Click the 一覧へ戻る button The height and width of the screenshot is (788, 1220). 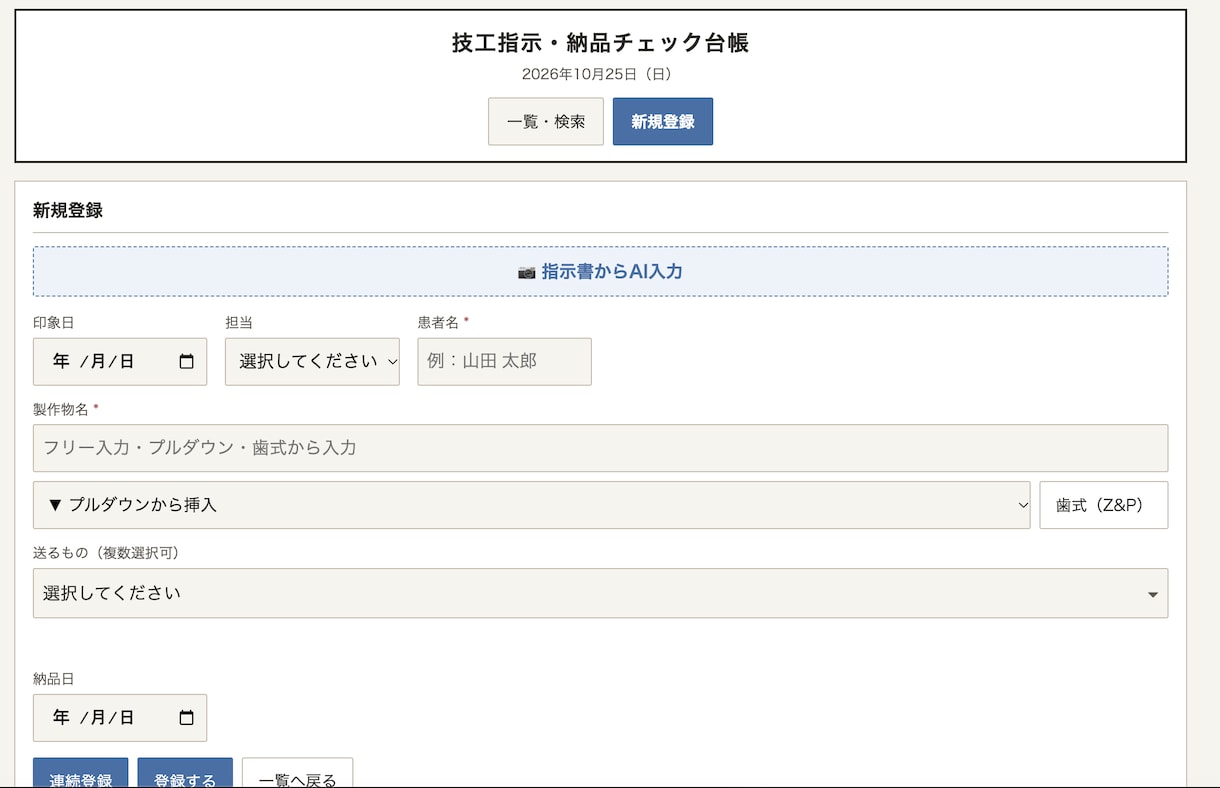coord(297,772)
